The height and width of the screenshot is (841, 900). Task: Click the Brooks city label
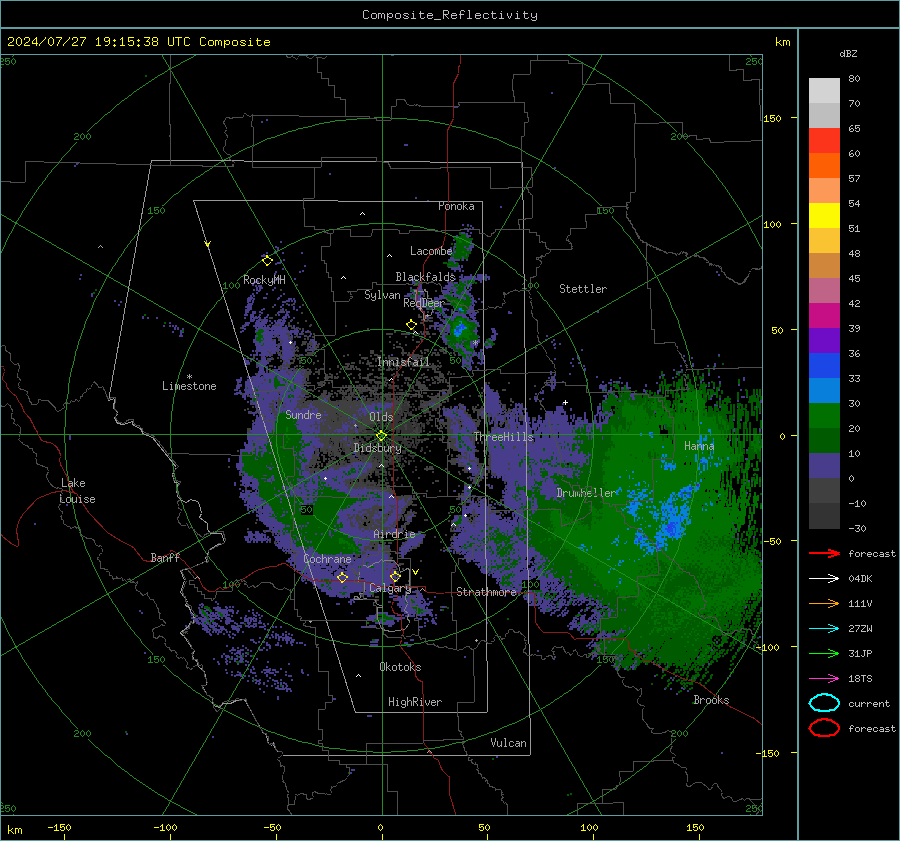[x=711, y=700]
